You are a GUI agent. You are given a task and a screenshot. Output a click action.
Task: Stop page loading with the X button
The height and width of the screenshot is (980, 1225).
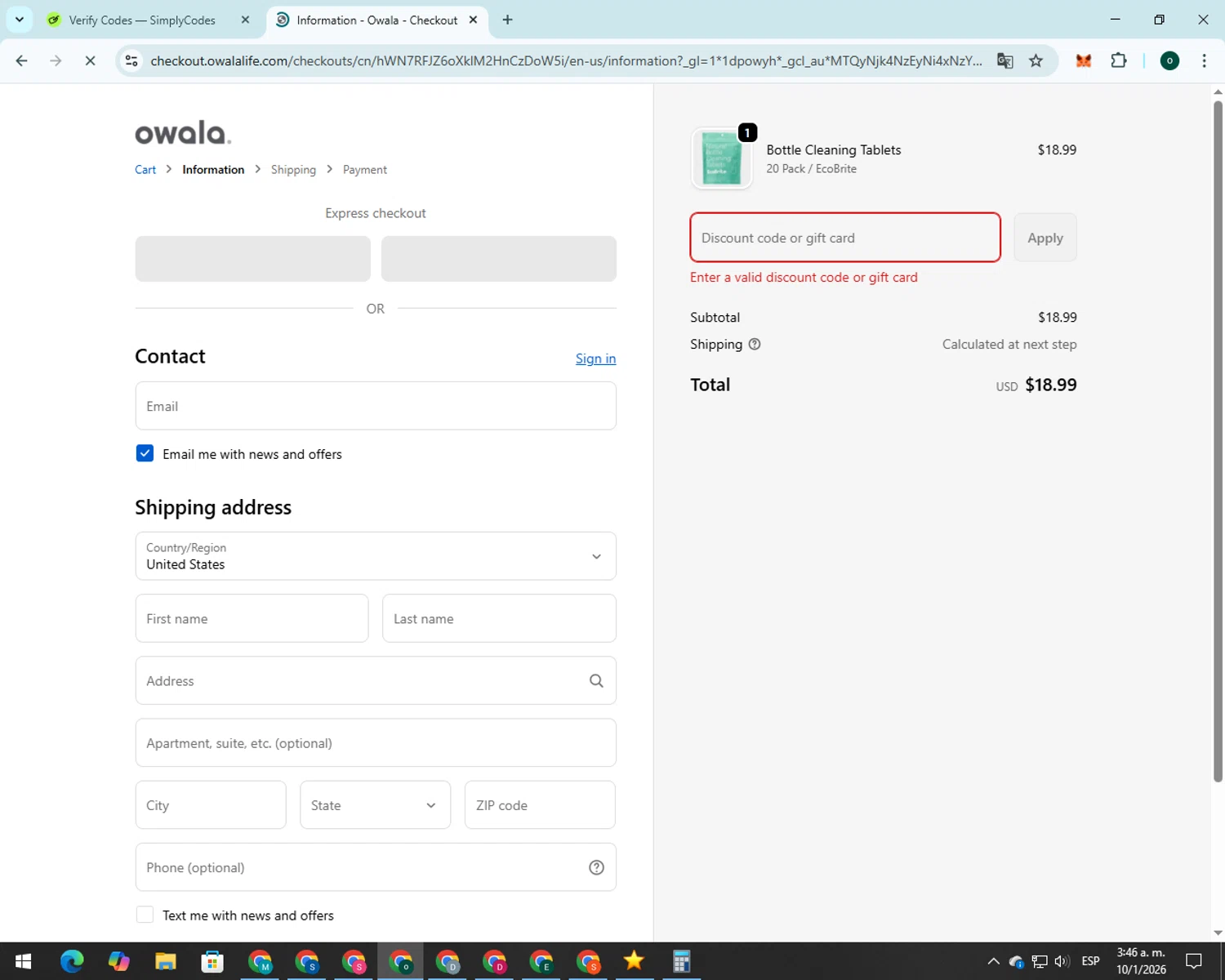pyautogui.click(x=90, y=60)
